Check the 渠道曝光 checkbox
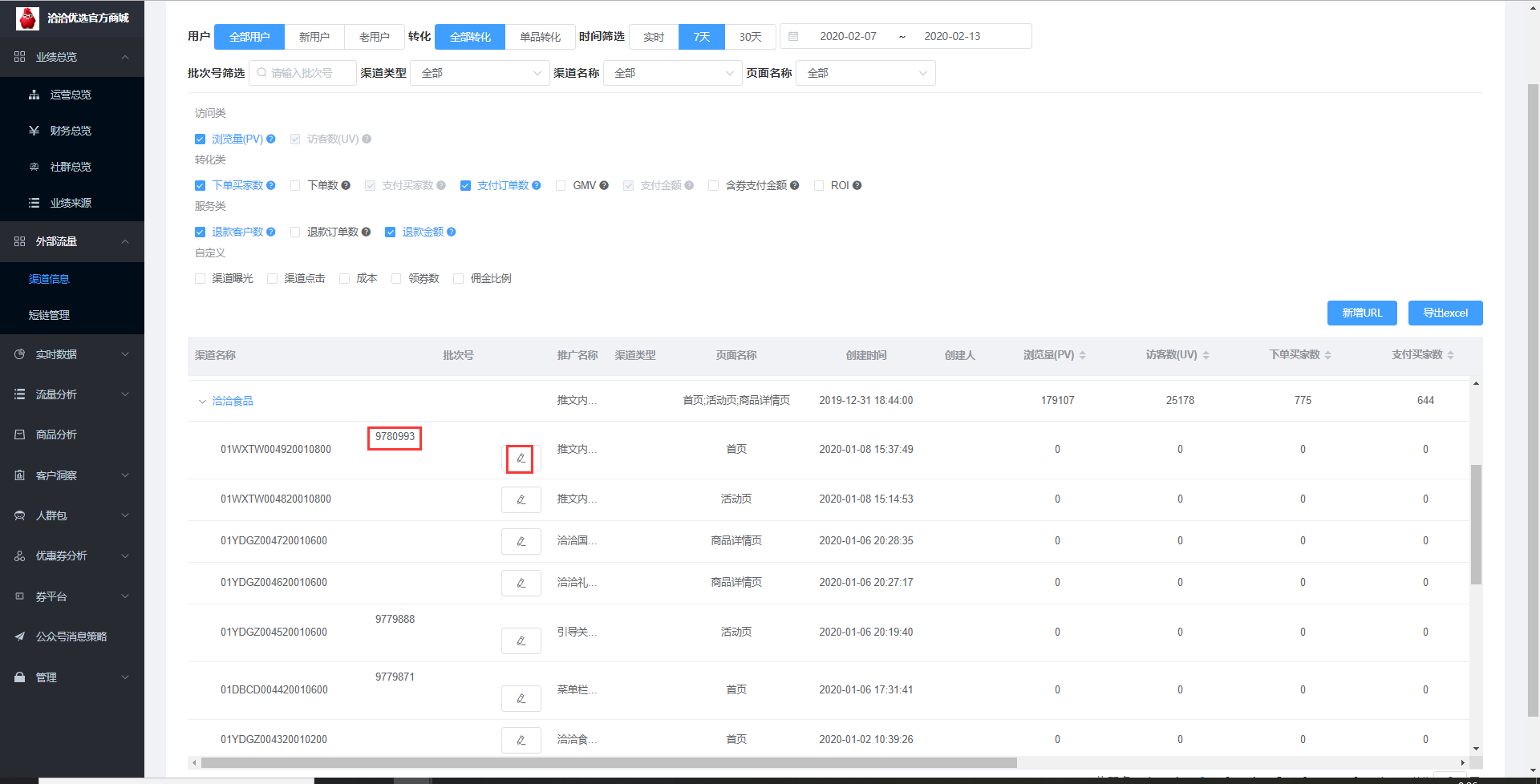 pos(200,278)
